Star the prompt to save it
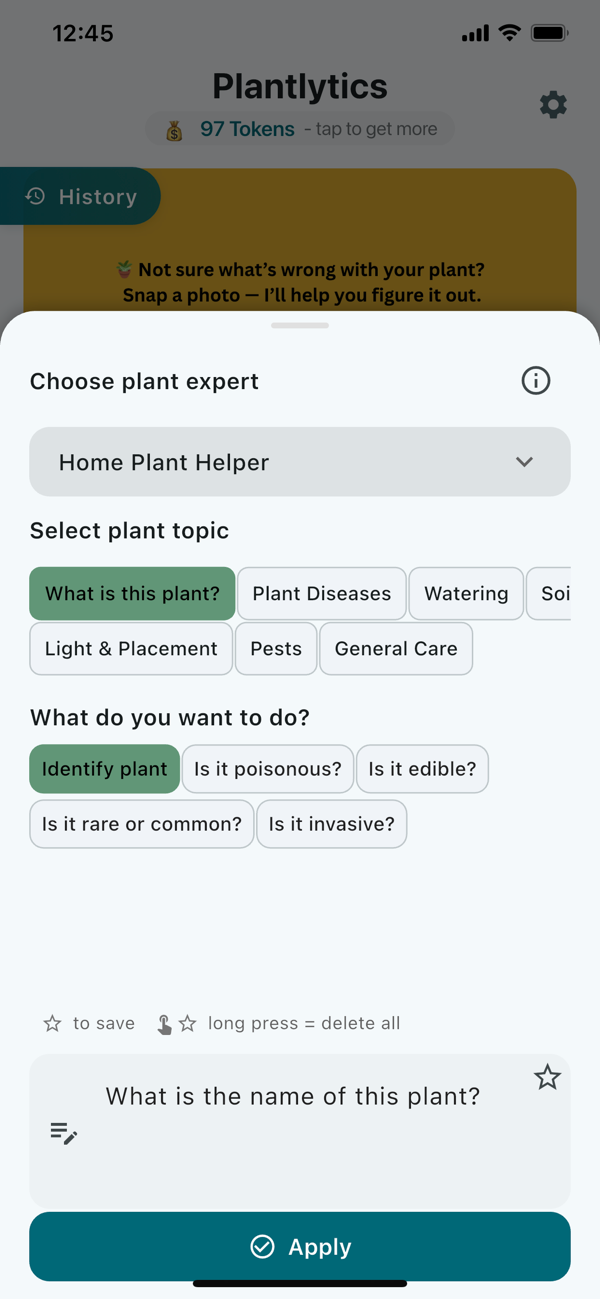Viewport: 600px width, 1299px height. pyautogui.click(x=547, y=1077)
